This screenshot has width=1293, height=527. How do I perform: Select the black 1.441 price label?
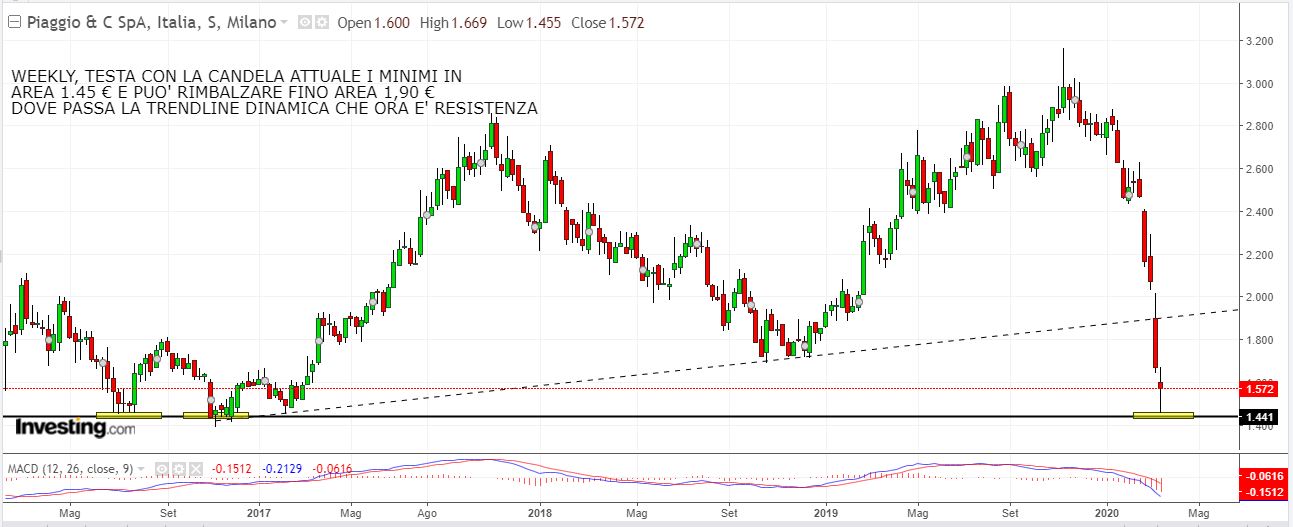pos(1257,416)
